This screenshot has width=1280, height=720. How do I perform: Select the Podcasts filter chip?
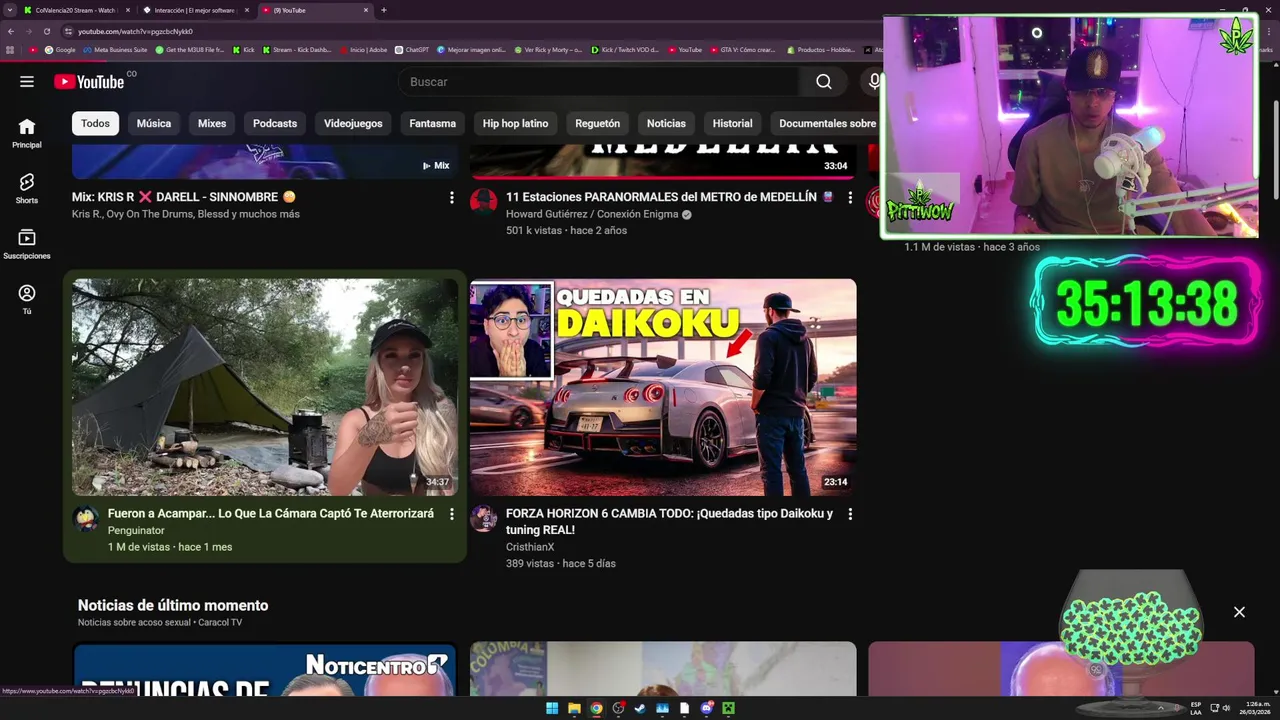pos(275,124)
